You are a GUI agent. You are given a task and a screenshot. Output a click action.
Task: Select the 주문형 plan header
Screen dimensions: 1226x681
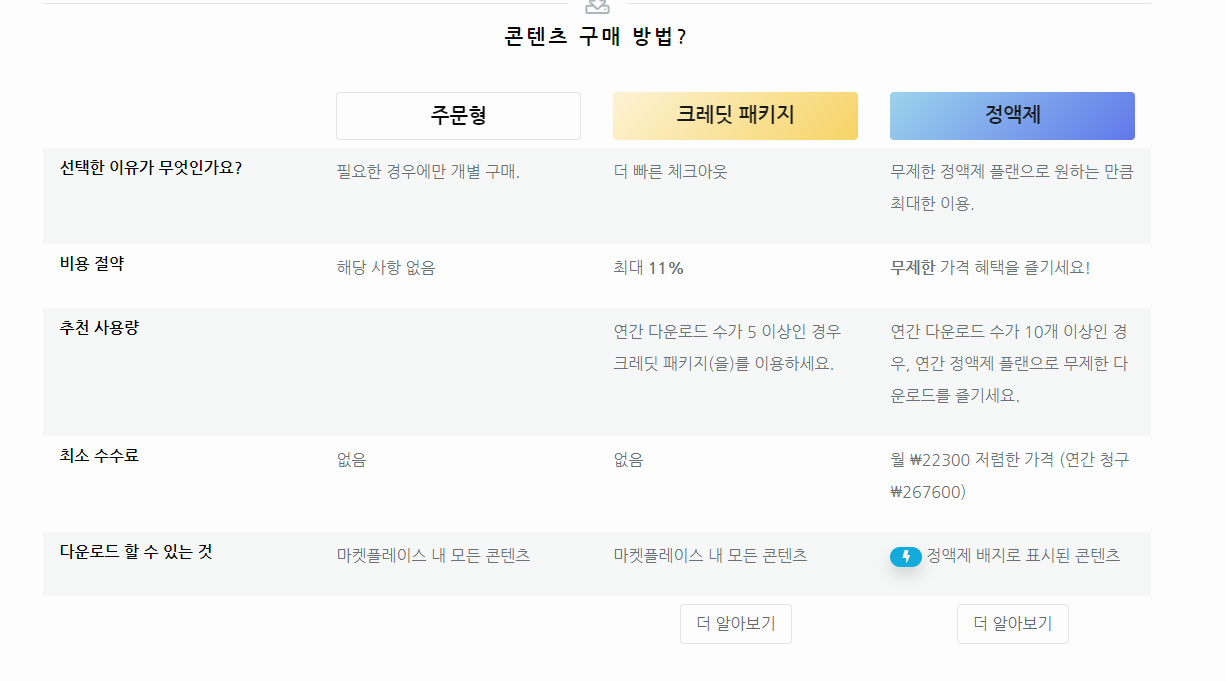click(x=458, y=116)
